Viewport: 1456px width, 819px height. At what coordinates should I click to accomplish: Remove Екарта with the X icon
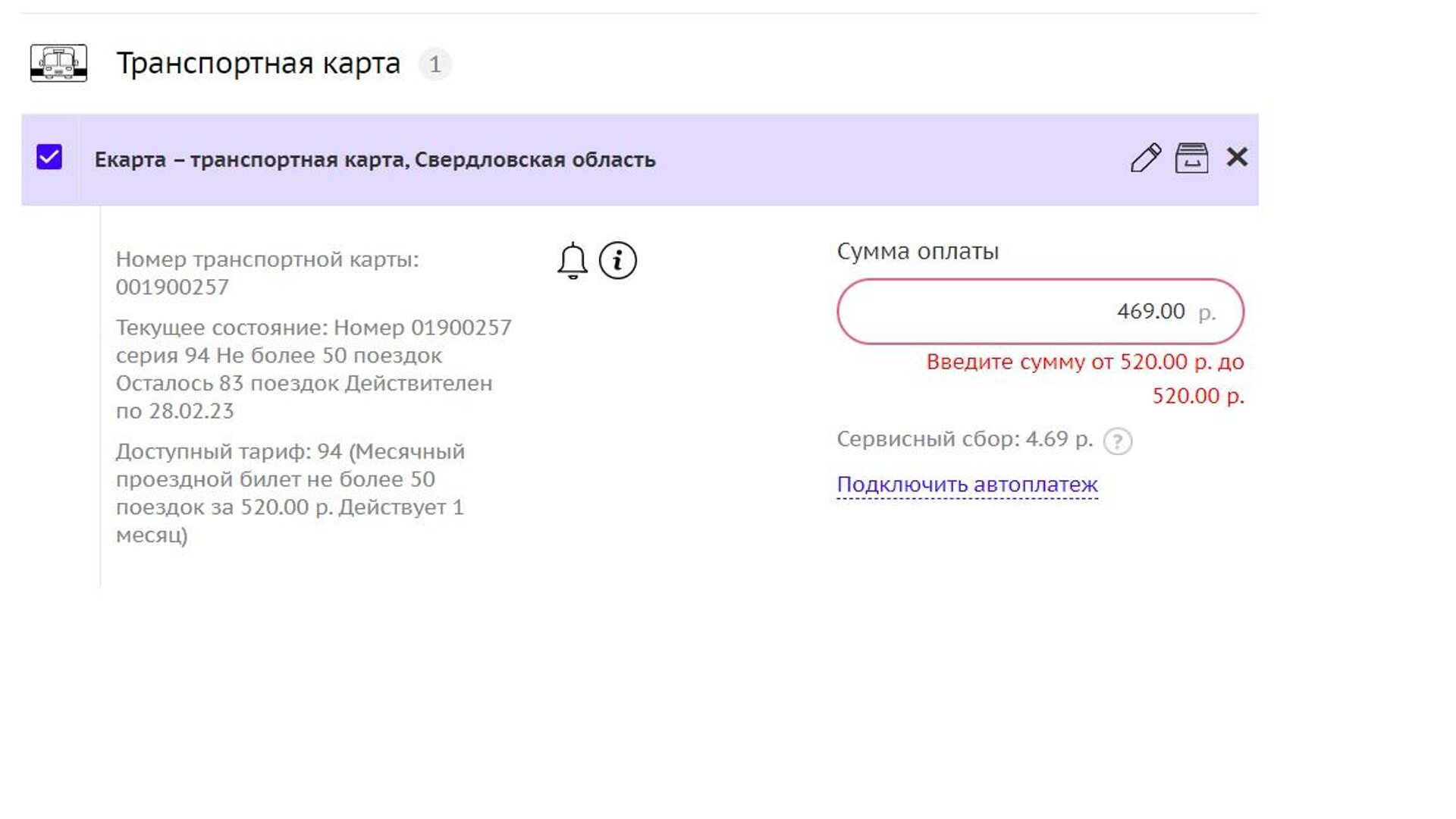1237,157
